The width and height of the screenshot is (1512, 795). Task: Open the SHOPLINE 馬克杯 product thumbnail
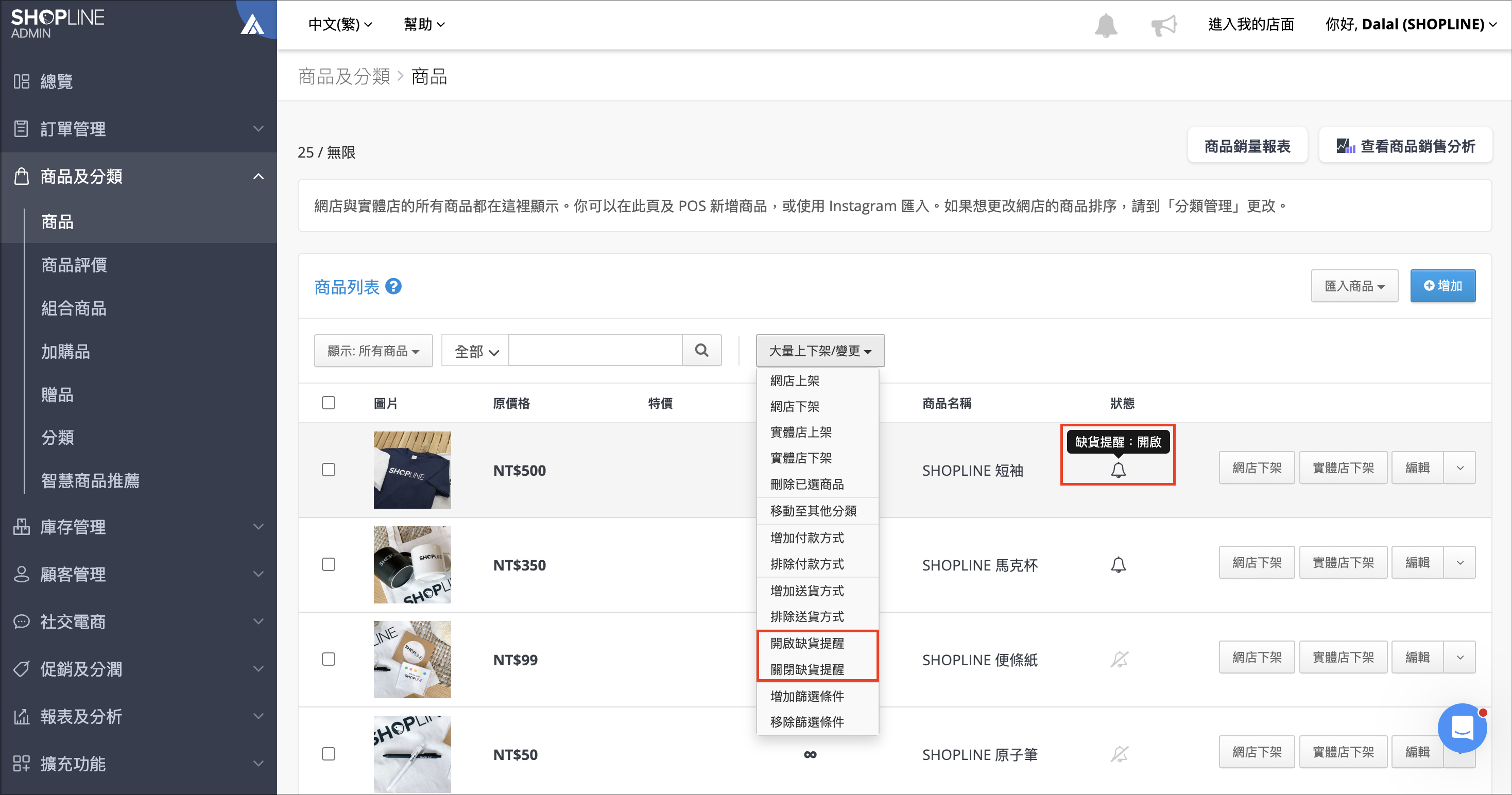[x=412, y=564]
